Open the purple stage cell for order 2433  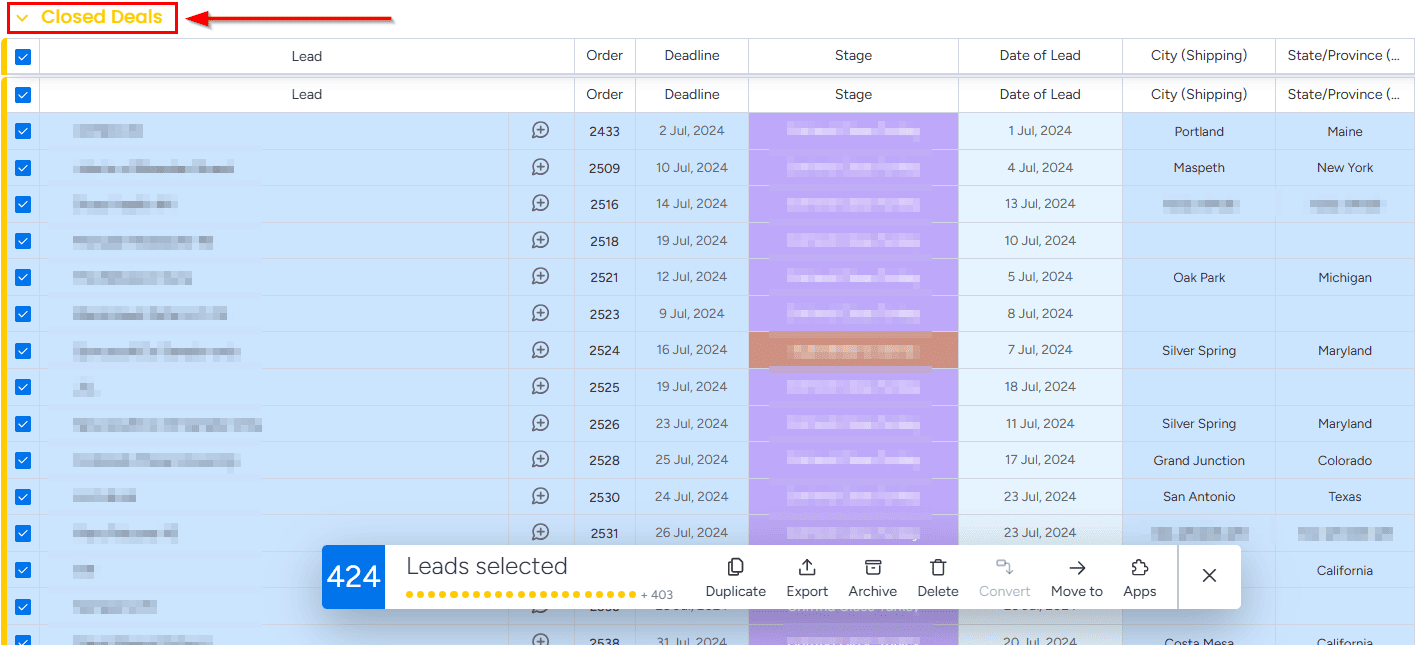click(x=853, y=131)
